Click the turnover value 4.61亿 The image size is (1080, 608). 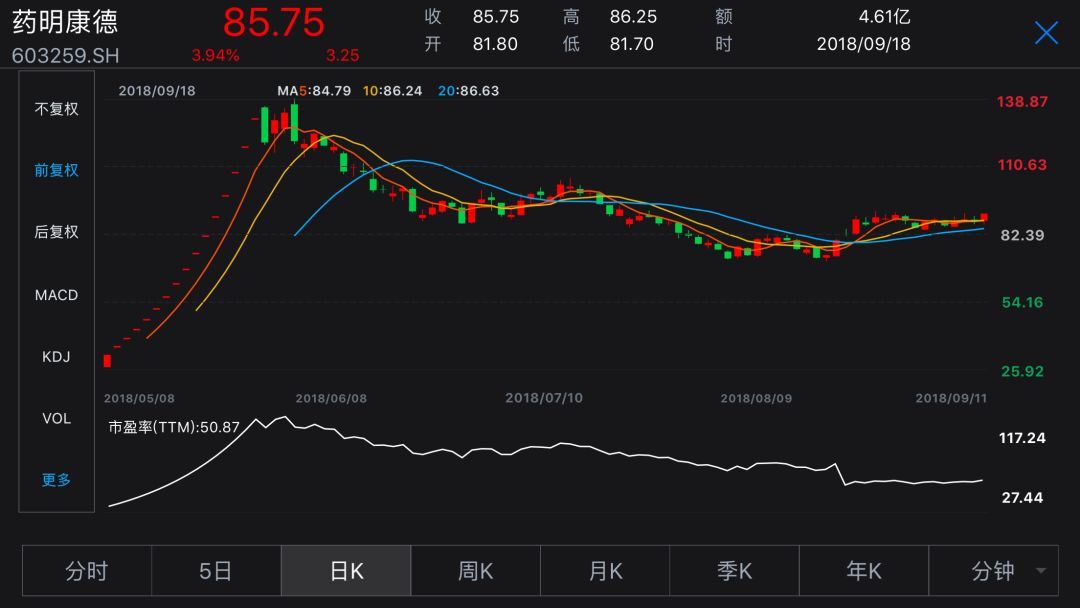pos(884,17)
